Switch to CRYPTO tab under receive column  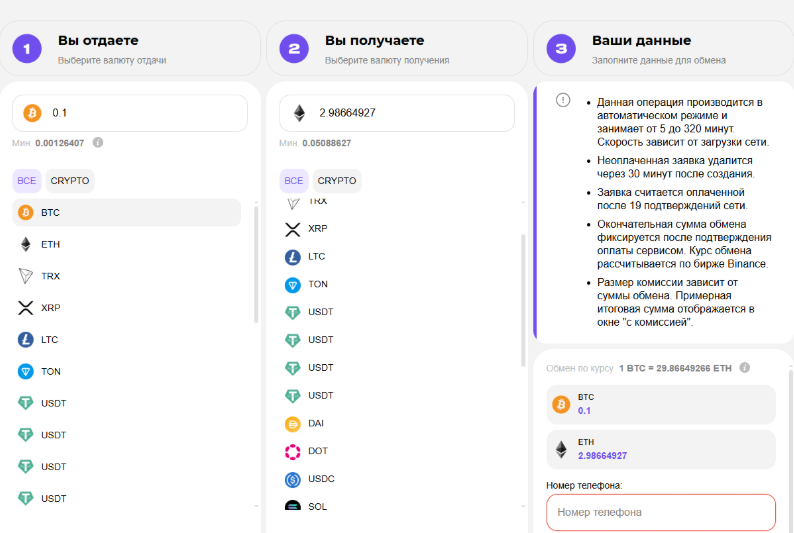click(x=337, y=181)
